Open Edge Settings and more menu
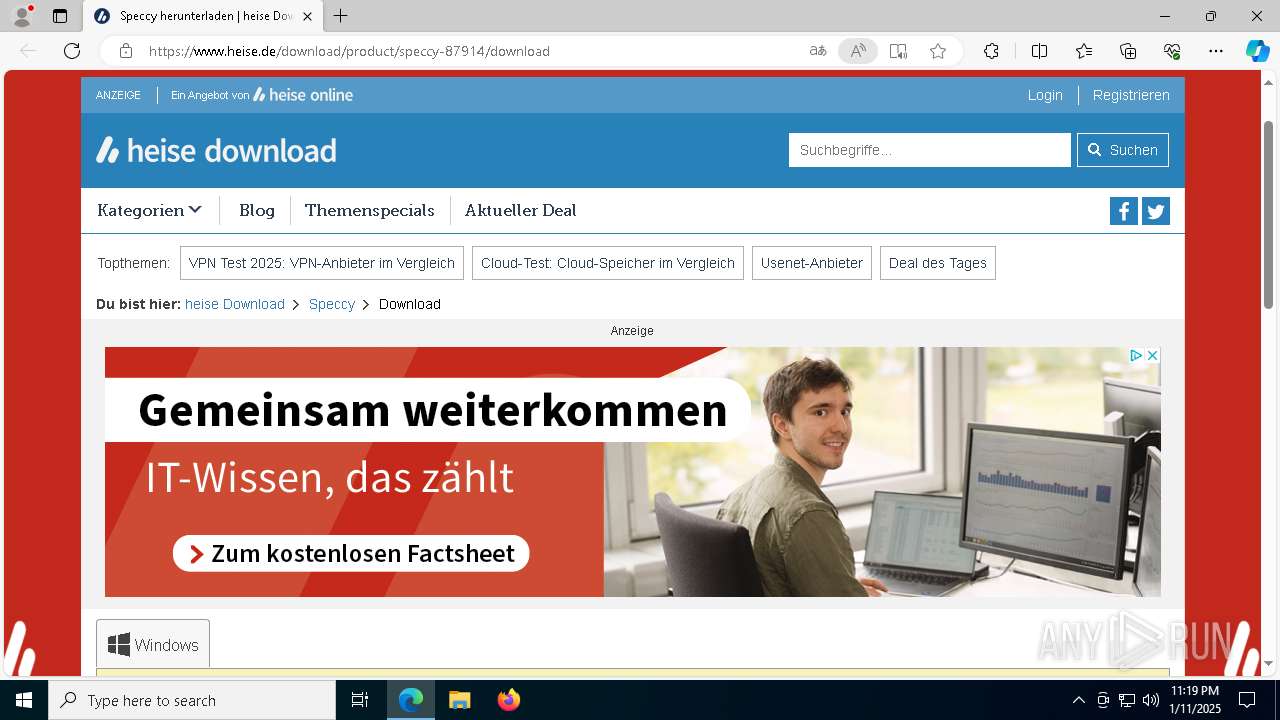Image resolution: width=1280 pixels, height=720 pixels. [1216, 51]
